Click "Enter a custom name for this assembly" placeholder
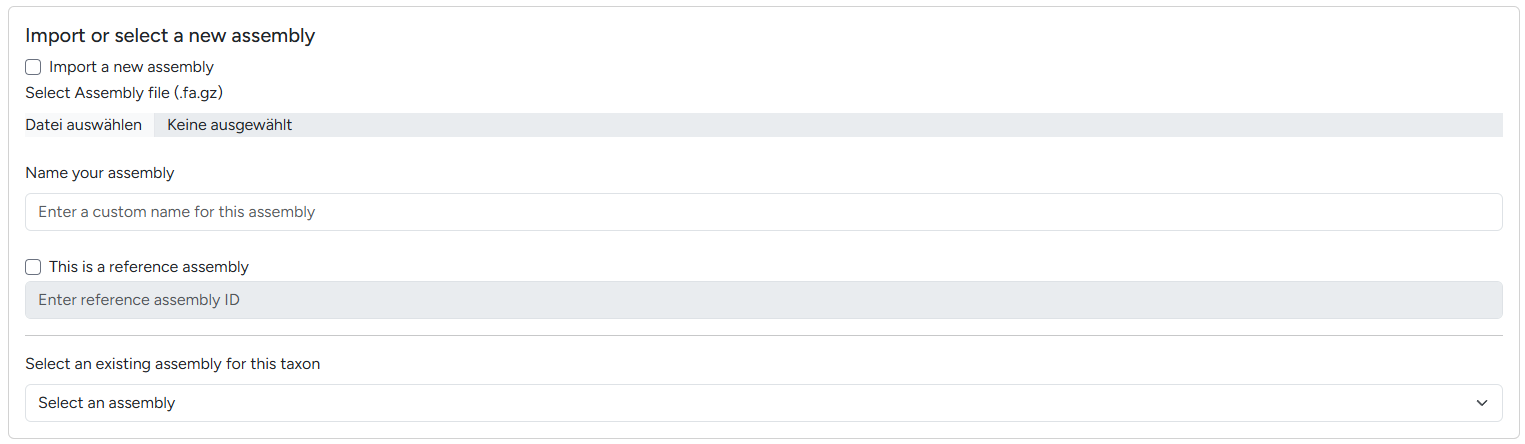 (177, 212)
